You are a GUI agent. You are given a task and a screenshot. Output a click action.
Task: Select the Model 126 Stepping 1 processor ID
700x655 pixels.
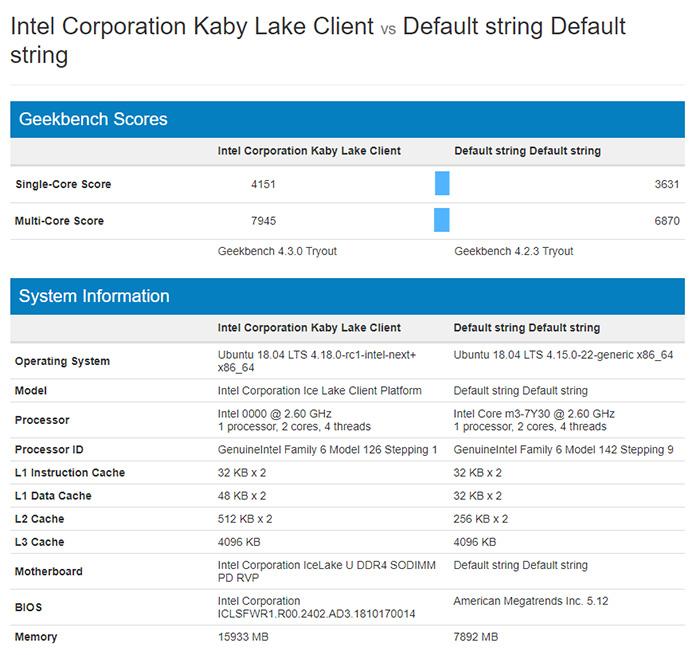click(327, 450)
